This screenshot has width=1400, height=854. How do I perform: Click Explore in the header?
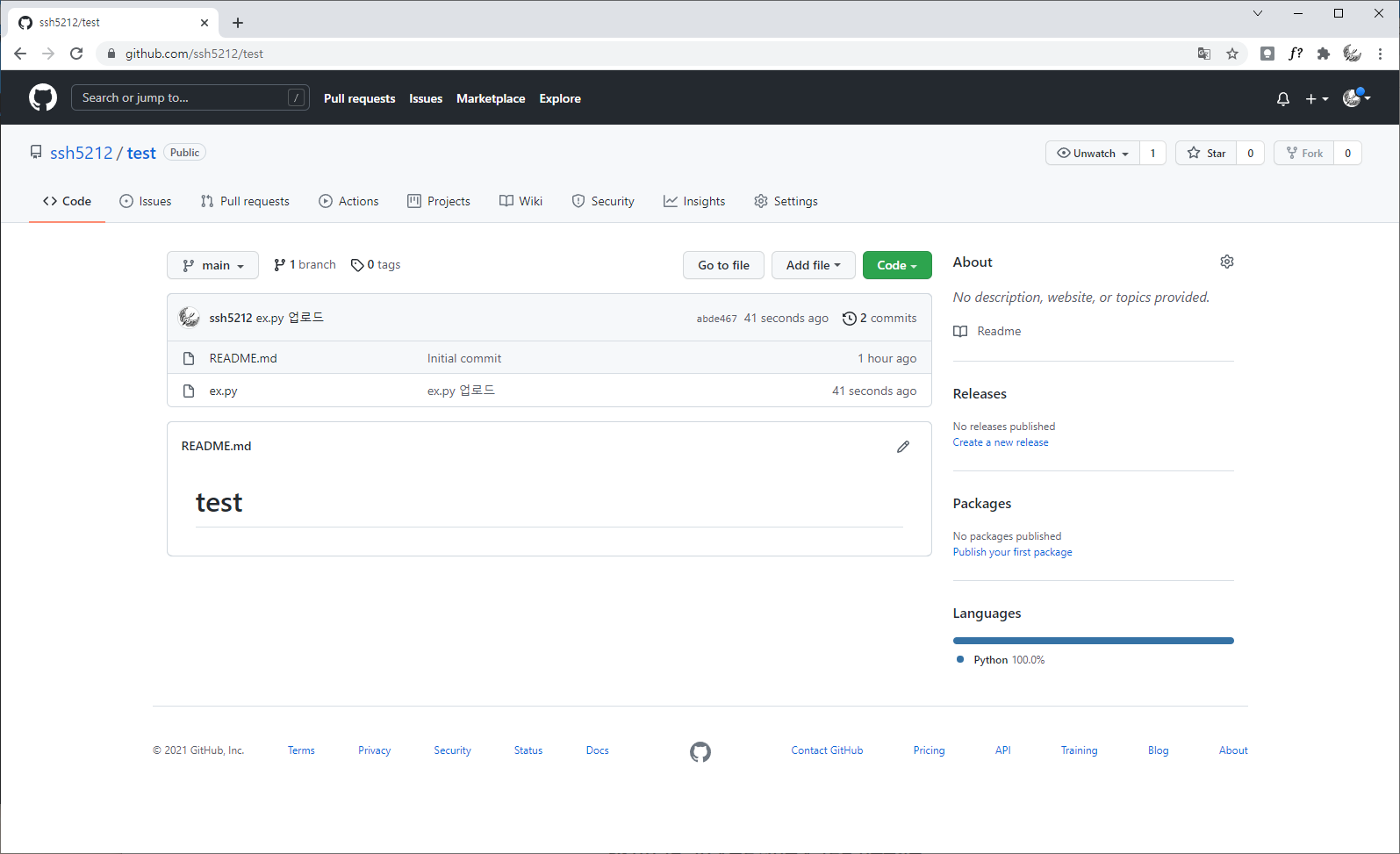[560, 98]
